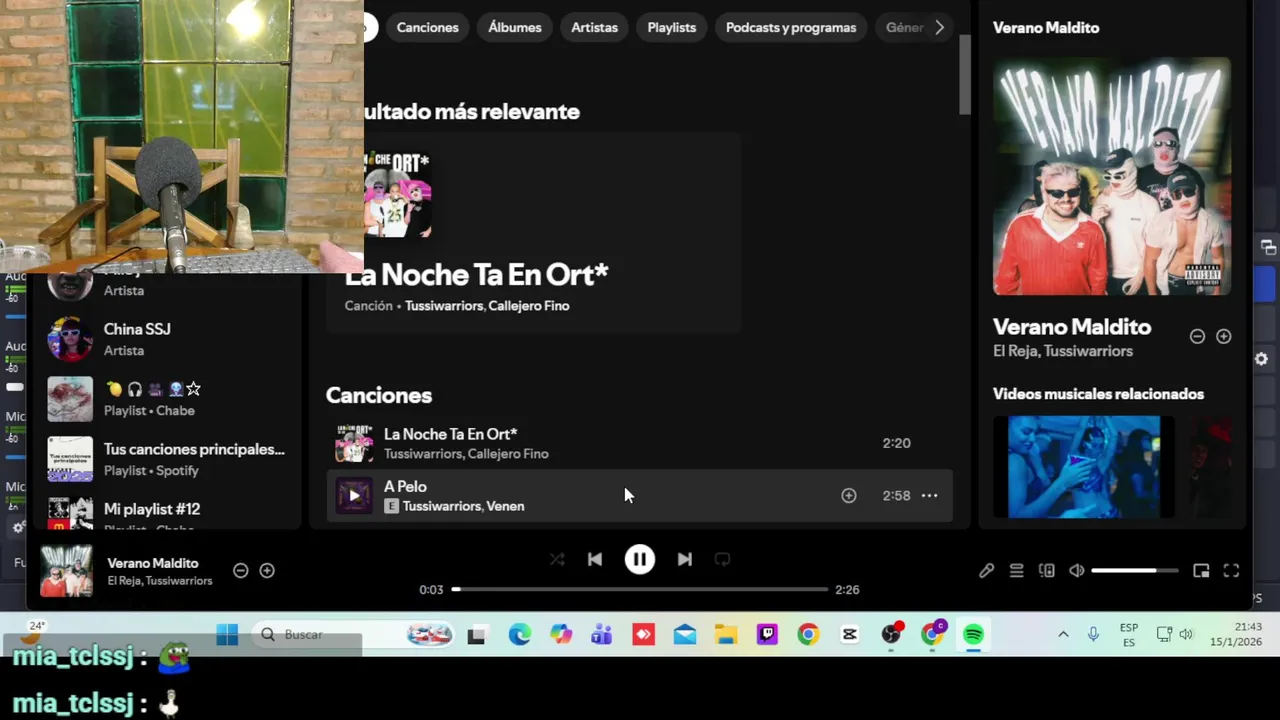Open the play queue
Screen dimensions: 1280x720
click(1016, 570)
